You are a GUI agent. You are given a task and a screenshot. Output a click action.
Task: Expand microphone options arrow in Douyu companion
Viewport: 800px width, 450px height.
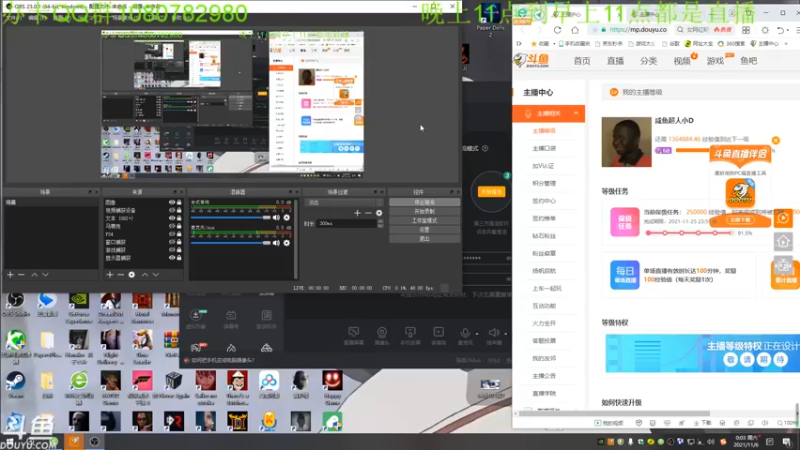coord(477,333)
